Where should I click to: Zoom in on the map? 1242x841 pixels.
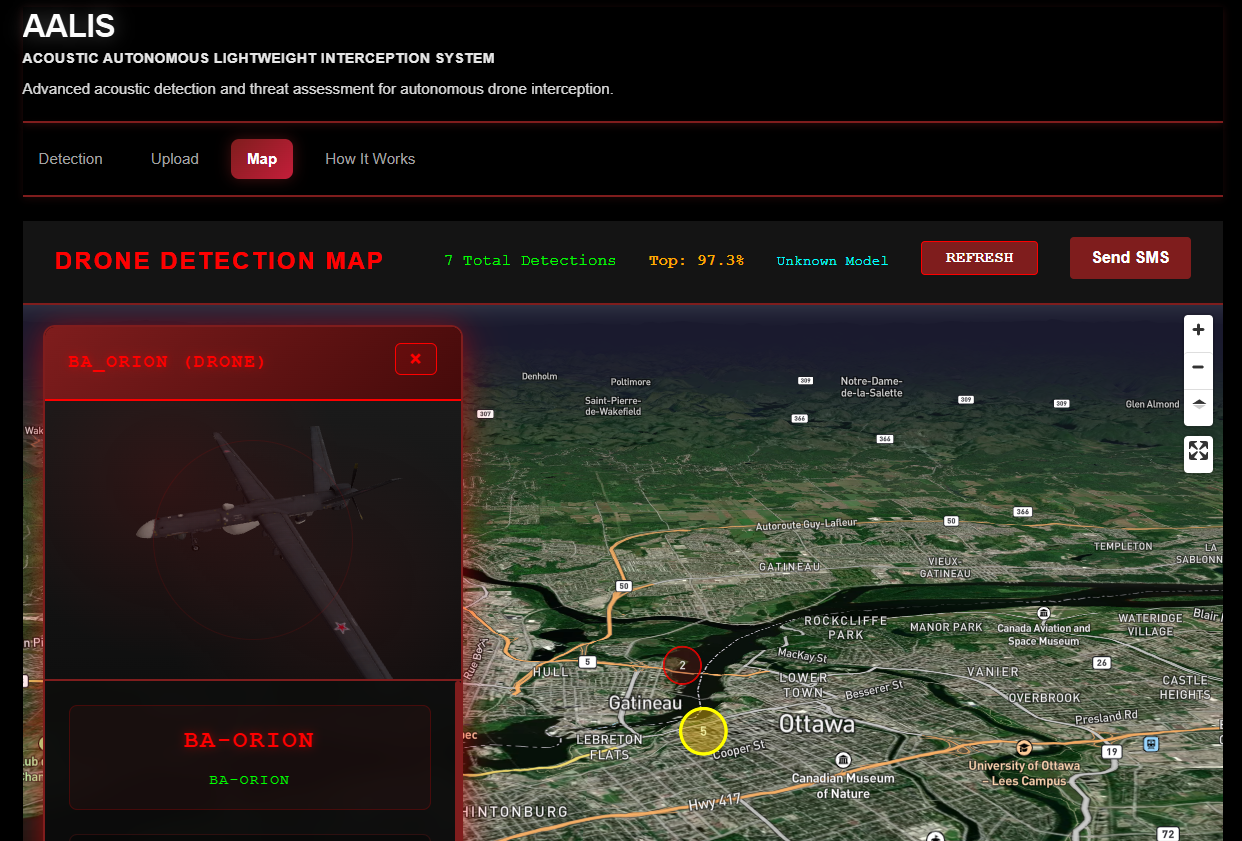[1198, 331]
